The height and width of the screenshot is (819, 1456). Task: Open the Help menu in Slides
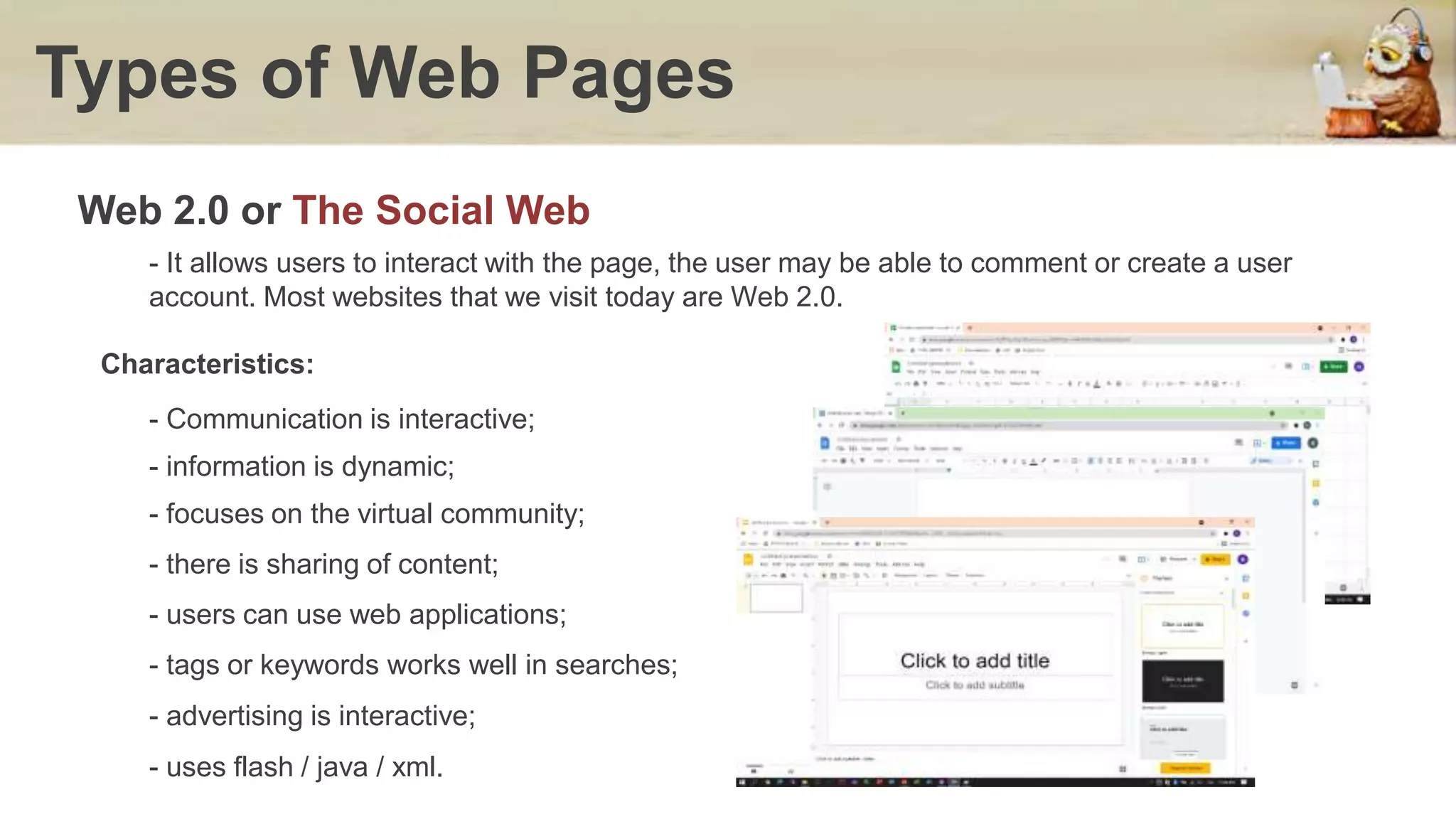click(x=919, y=564)
